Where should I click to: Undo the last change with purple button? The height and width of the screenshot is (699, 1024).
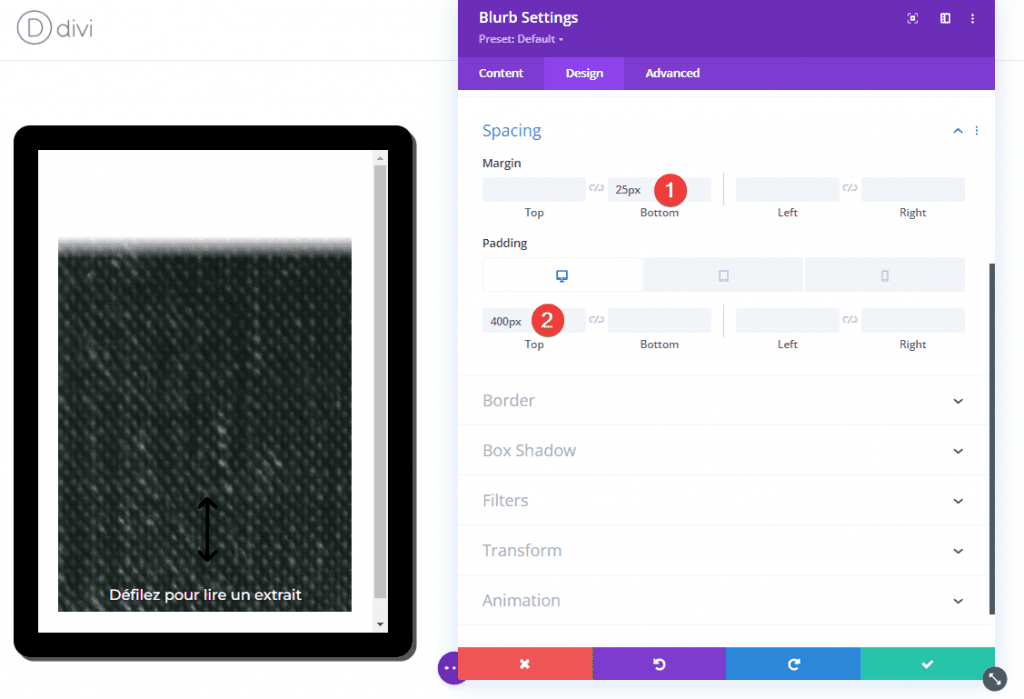(659, 664)
